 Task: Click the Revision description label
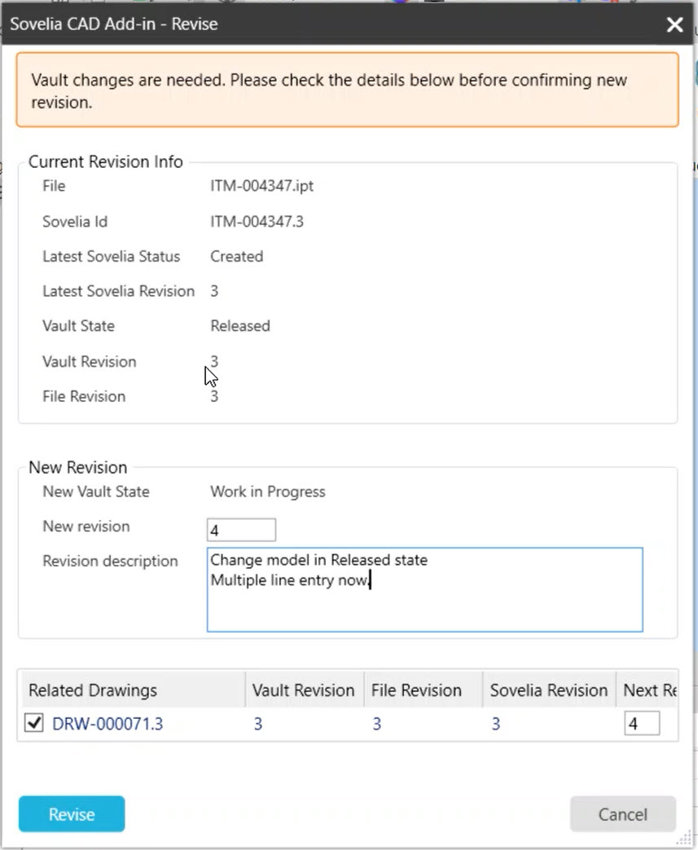[110, 561]
